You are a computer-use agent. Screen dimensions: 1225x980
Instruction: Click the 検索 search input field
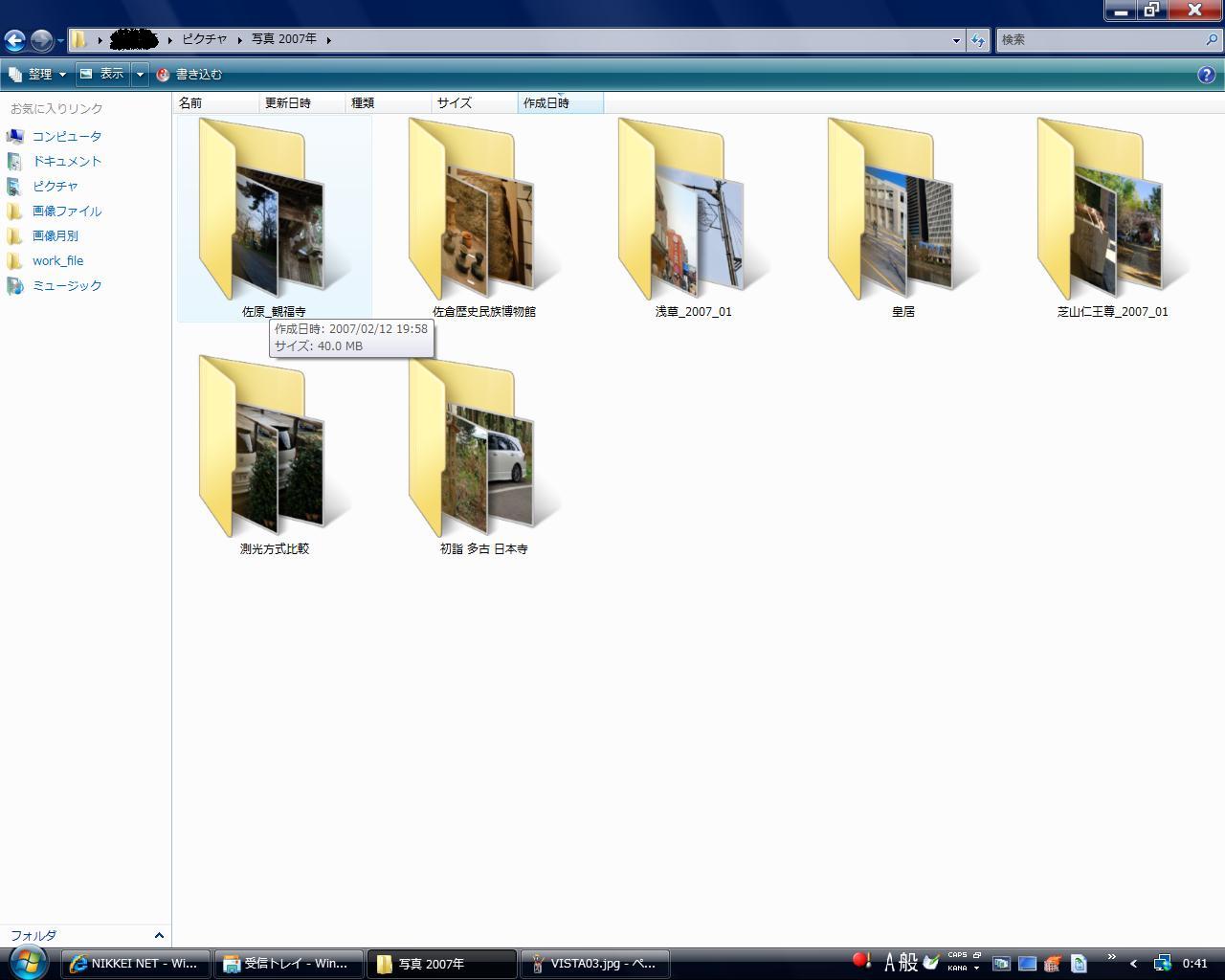[1099, 39]
